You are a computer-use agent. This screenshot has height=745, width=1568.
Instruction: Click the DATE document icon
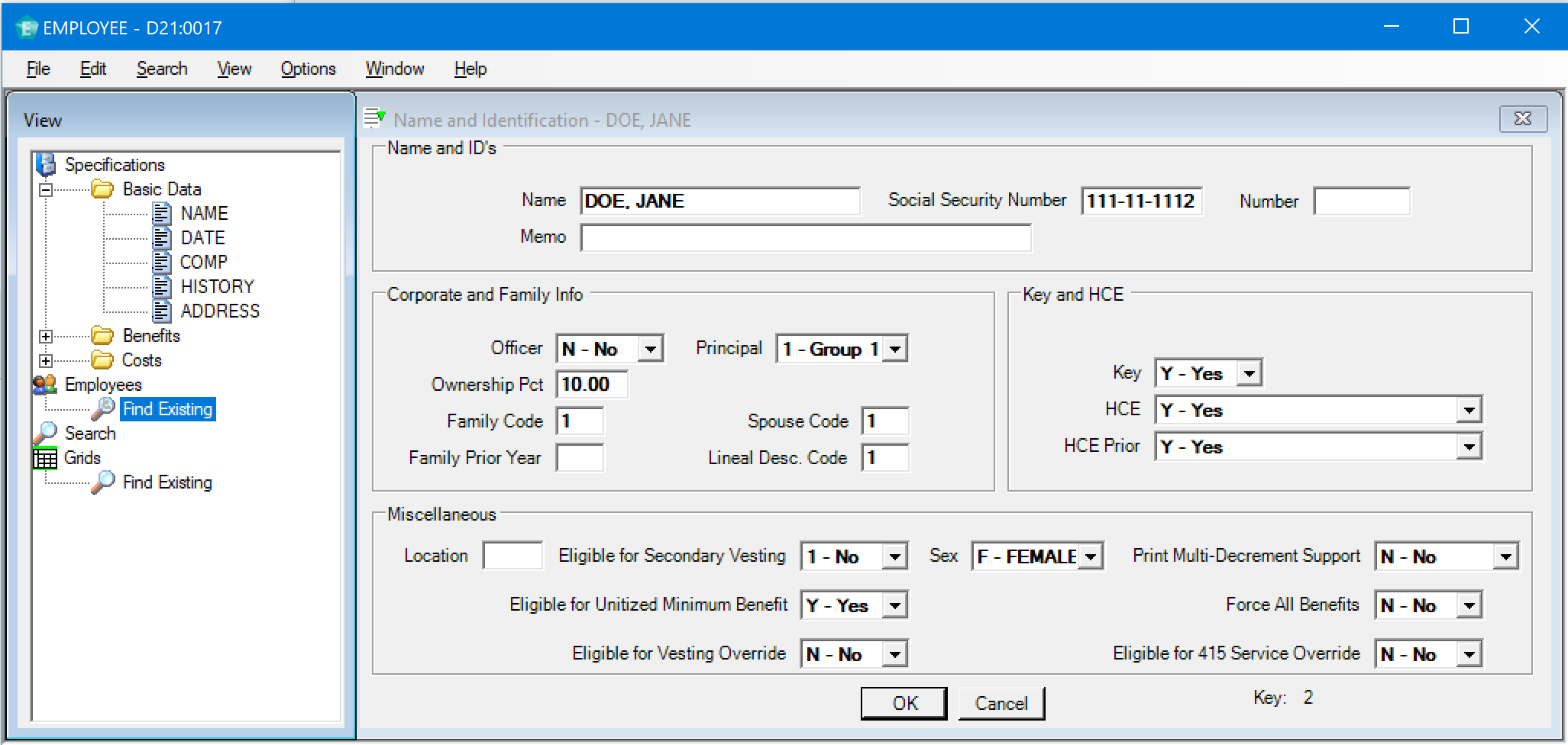point(162,237)
